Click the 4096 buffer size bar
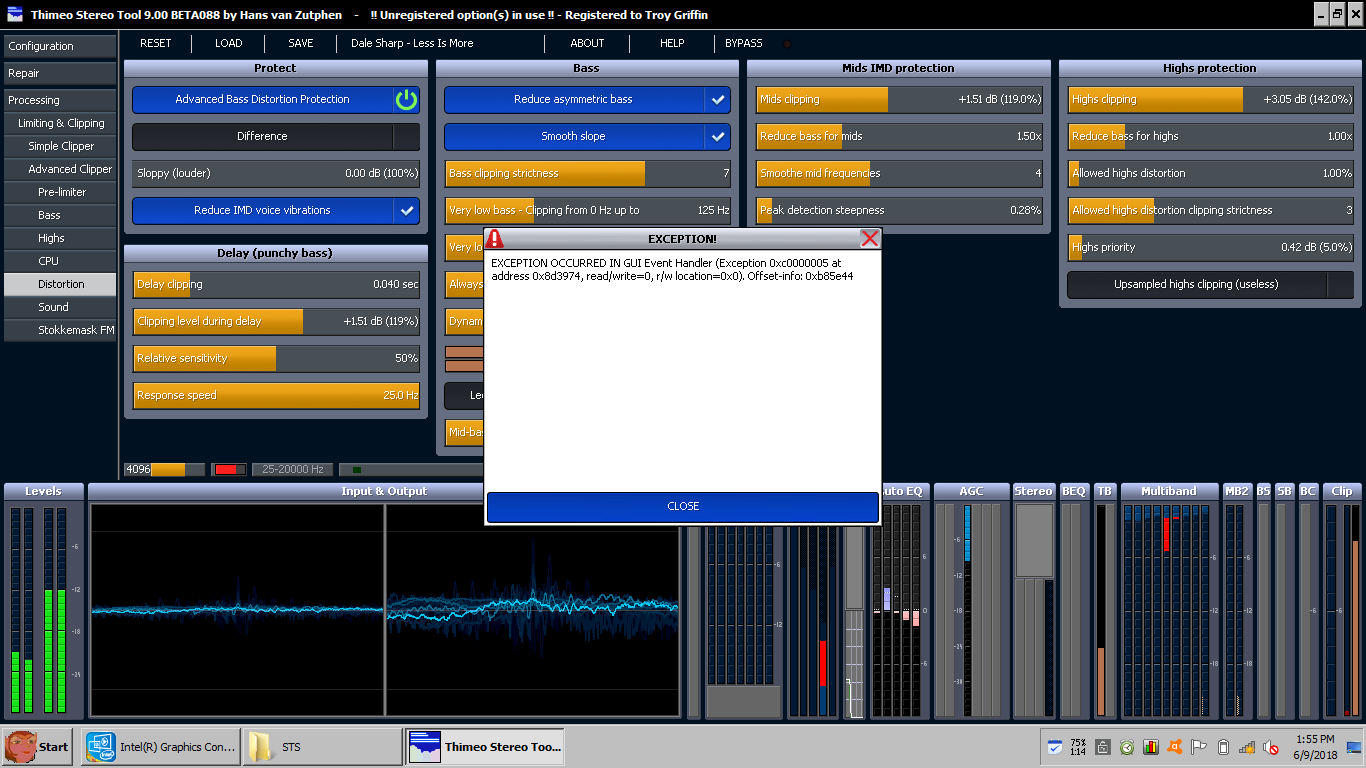 pos(164,469)
